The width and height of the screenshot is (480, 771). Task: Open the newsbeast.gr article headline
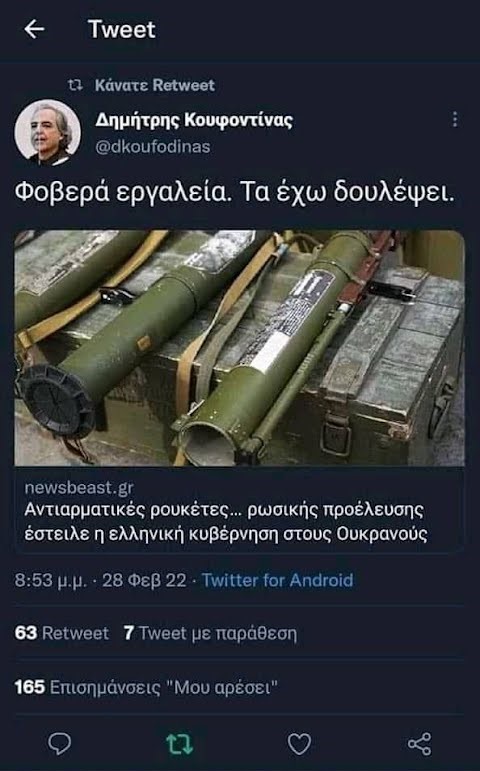(226, 522)
